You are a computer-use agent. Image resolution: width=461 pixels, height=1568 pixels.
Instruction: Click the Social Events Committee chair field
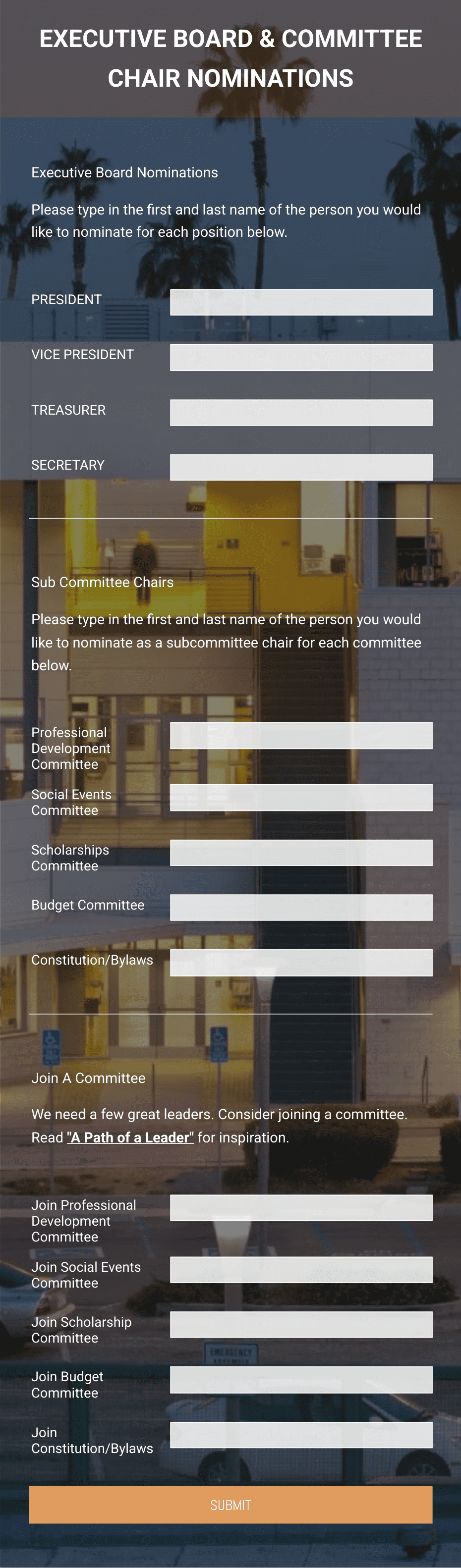tap(301, 798)
